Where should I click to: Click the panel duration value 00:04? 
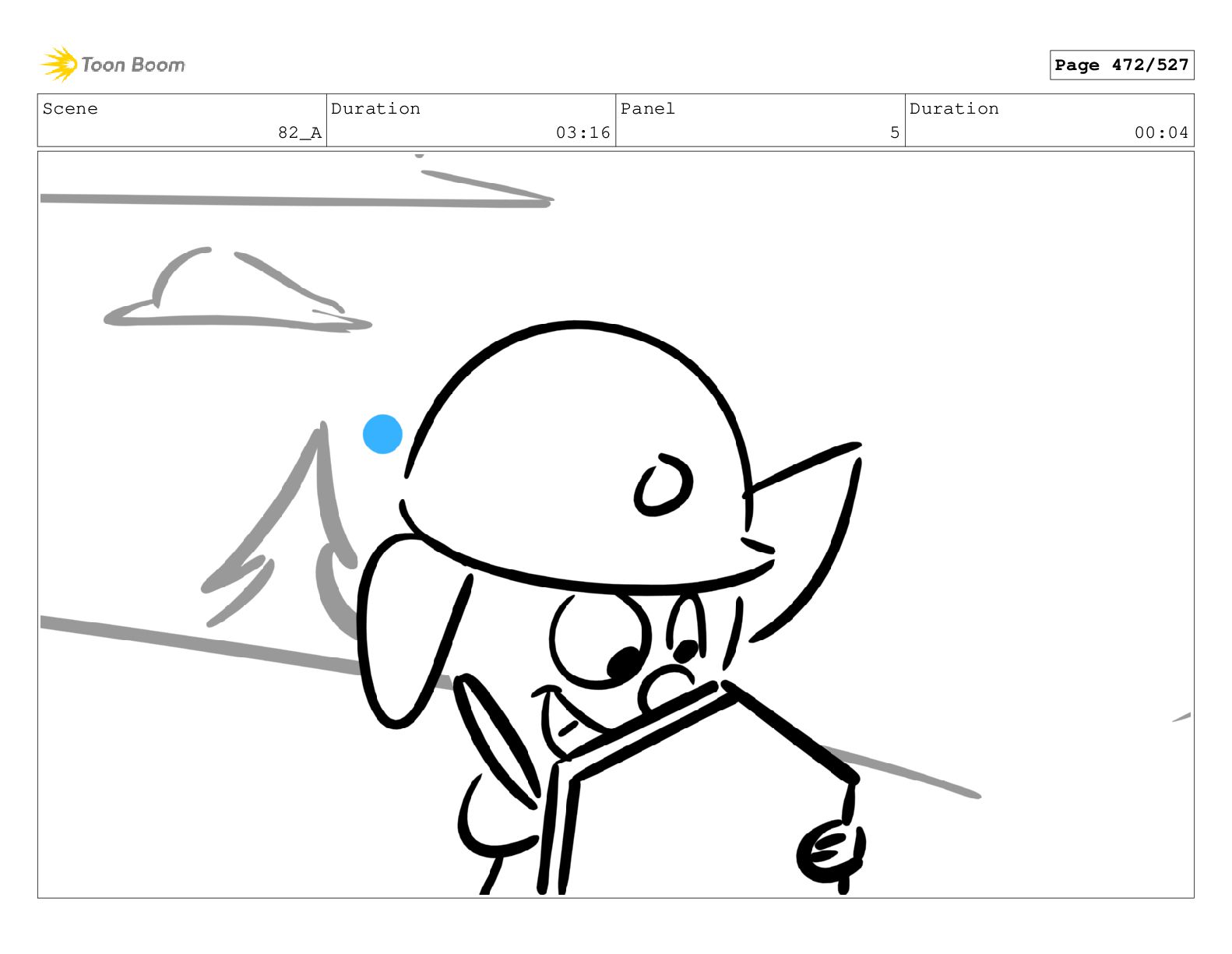[1161, 132]
